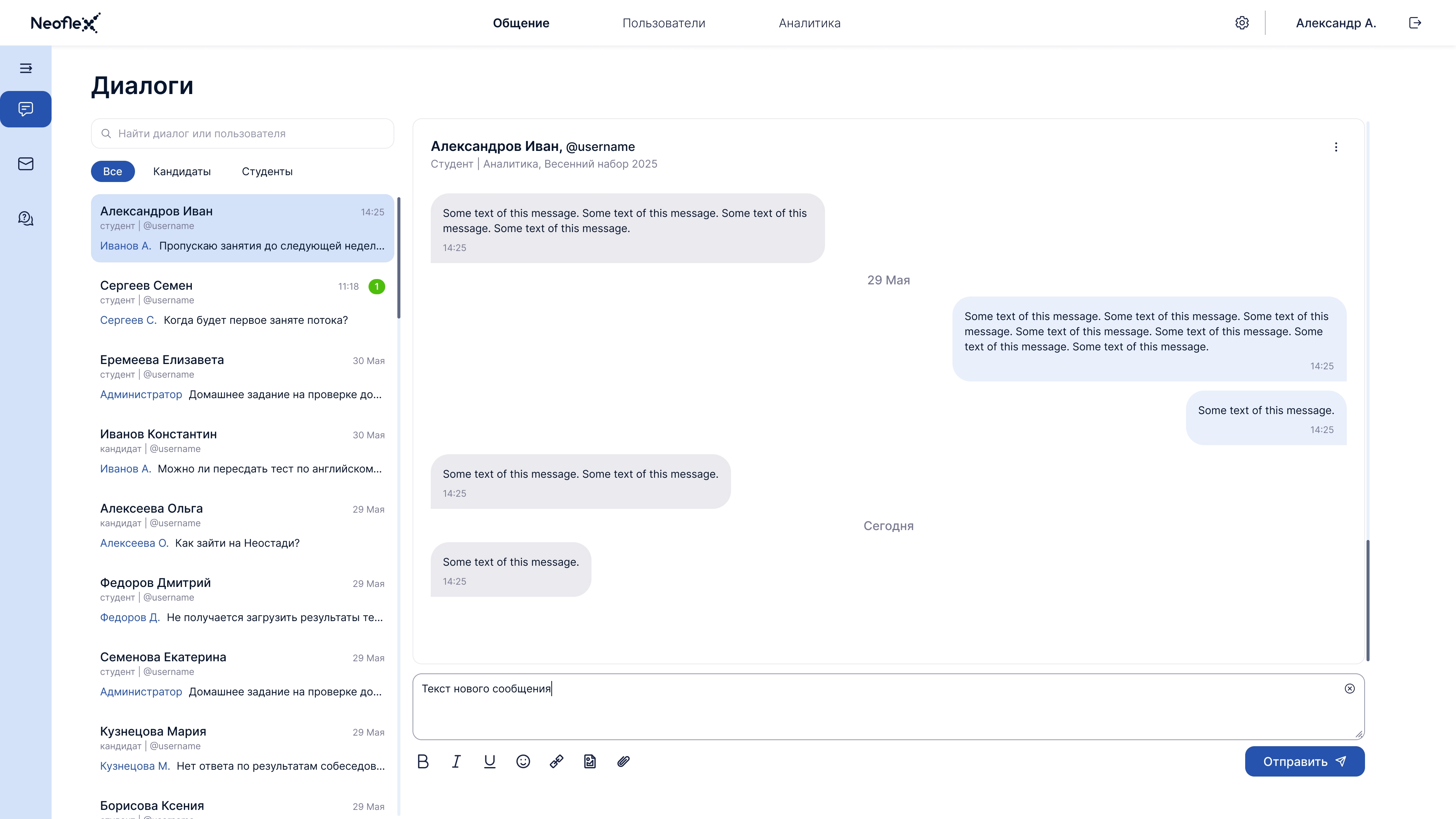Open settings with the gear icon
Image resolution: width=1456 pixels, height=819 pixels.
pyautogui.click(x=1242, y=23)
